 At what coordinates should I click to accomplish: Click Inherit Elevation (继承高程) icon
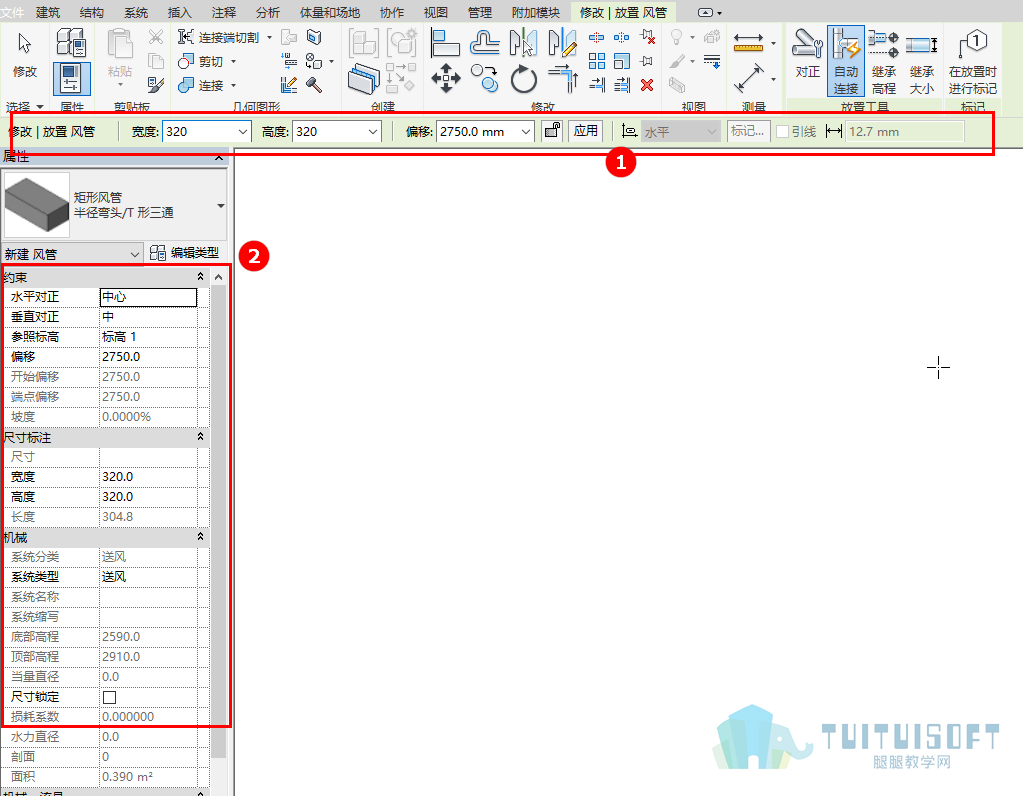click(883, 61)
